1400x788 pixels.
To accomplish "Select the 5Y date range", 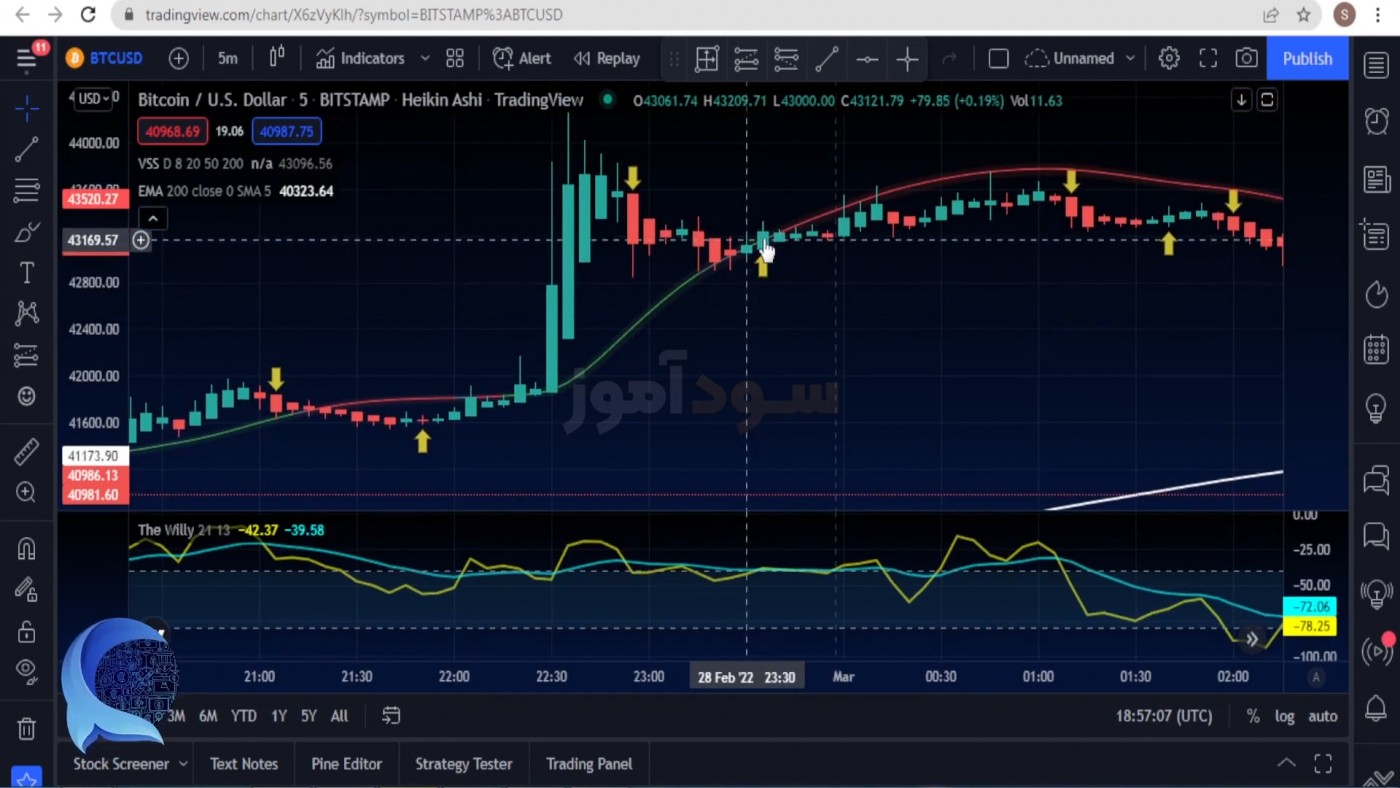I will tap(309, 716).
